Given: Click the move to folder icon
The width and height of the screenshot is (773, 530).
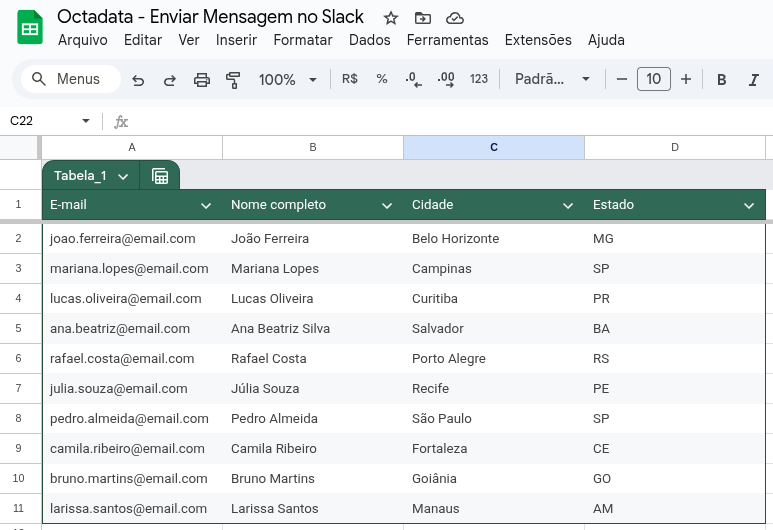Looking at the screenshot, I should 422,18.
